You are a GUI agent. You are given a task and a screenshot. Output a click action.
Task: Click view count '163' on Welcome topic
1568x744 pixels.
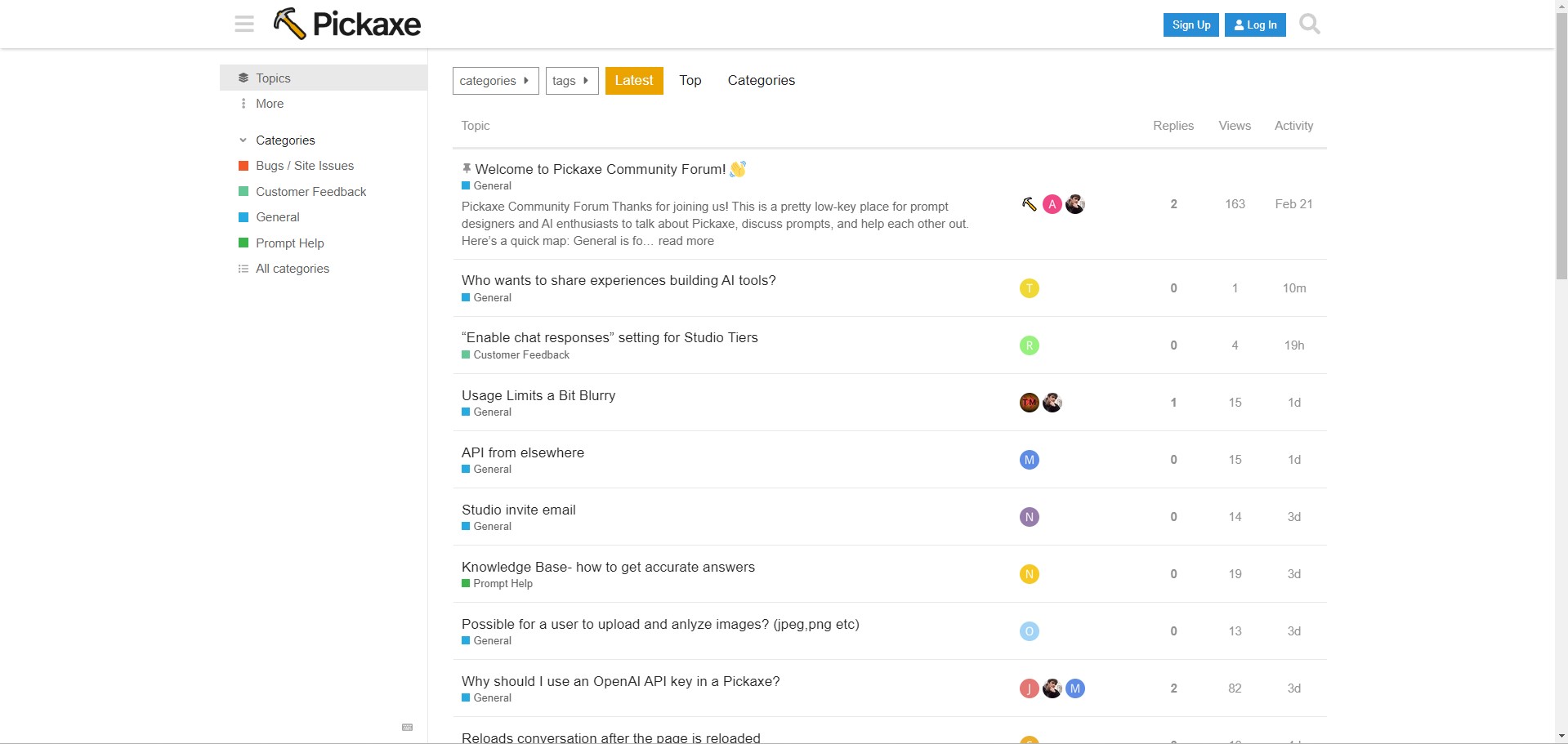point(1235,204)
